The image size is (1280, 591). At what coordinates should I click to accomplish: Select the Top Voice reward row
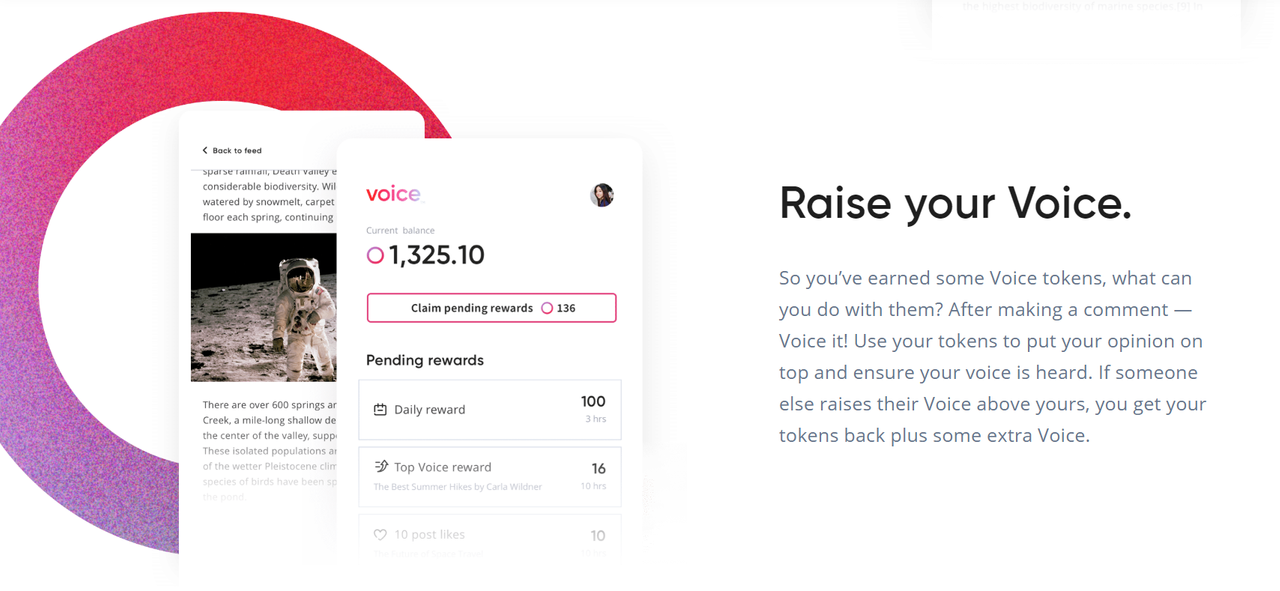(x=490, y=477)
